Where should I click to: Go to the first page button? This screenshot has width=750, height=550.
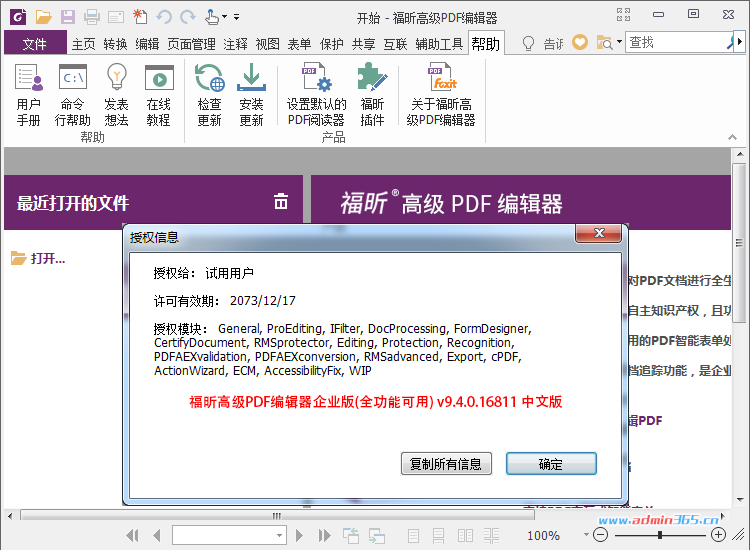(132, 535)
